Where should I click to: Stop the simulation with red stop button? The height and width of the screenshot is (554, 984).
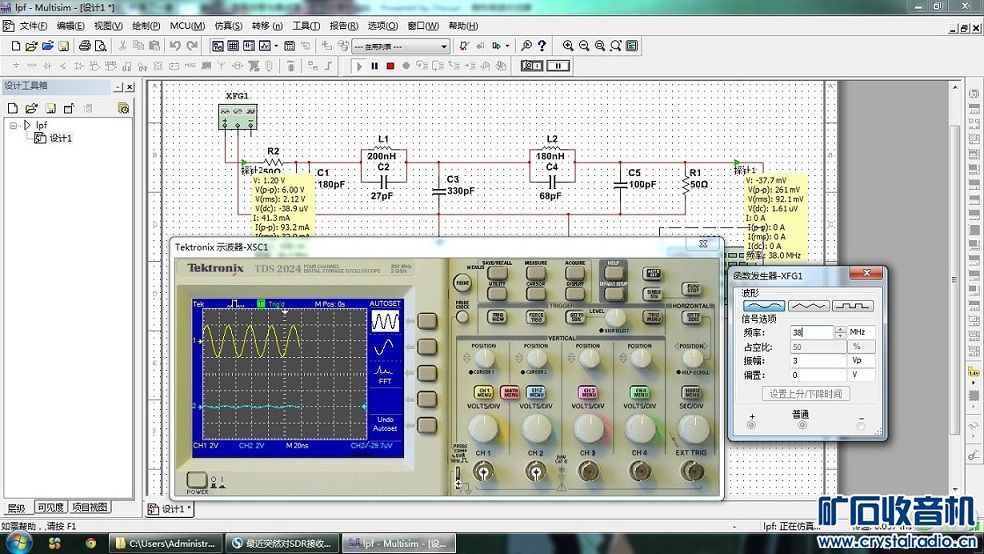[x=390, y=66]
